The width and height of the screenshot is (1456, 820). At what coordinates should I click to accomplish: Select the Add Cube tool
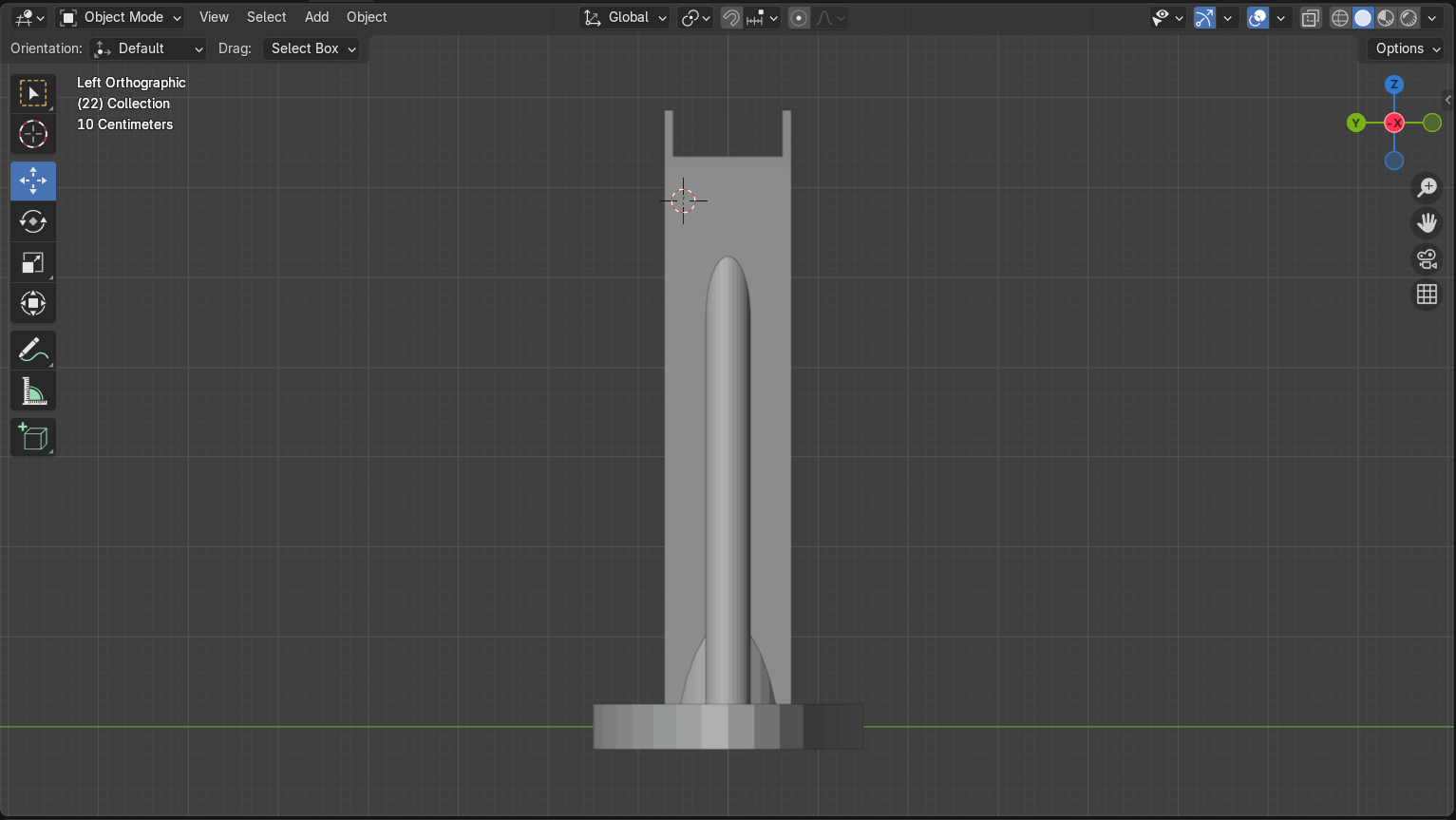tap(33, 437)
